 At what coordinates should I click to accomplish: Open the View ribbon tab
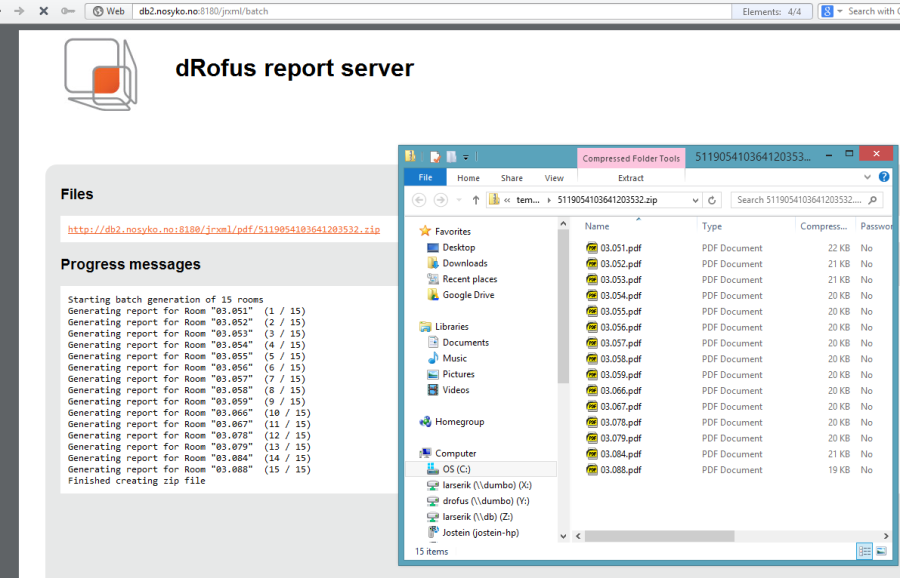coord(554,178)
